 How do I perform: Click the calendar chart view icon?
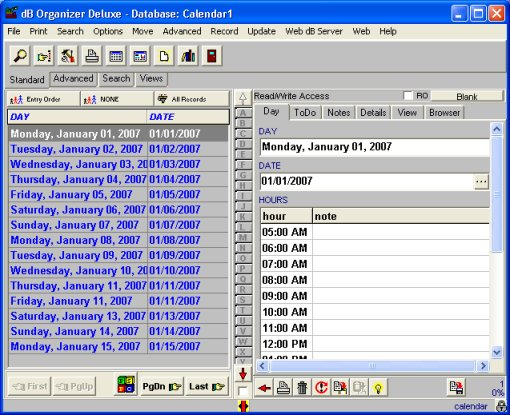[140, 56]
